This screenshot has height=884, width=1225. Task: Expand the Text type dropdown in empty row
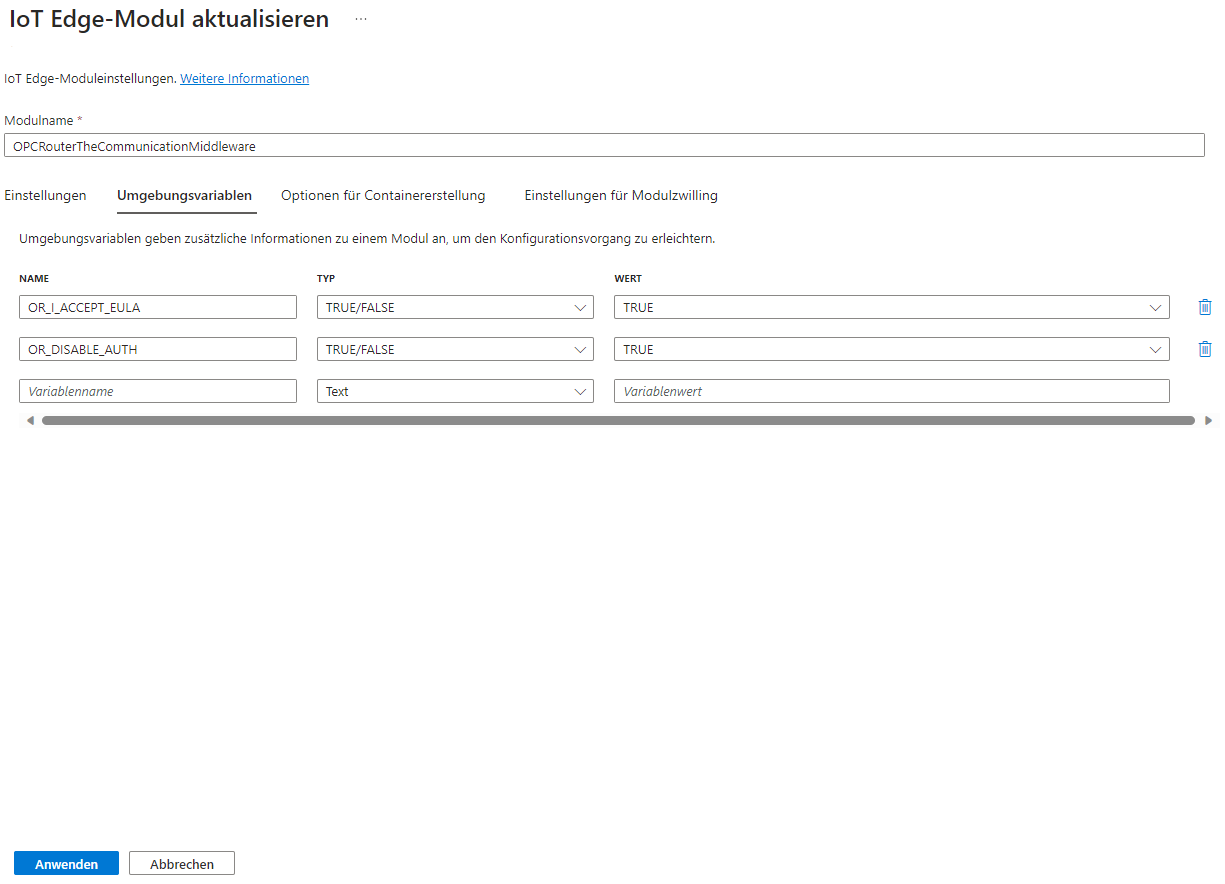coord(455,391)
